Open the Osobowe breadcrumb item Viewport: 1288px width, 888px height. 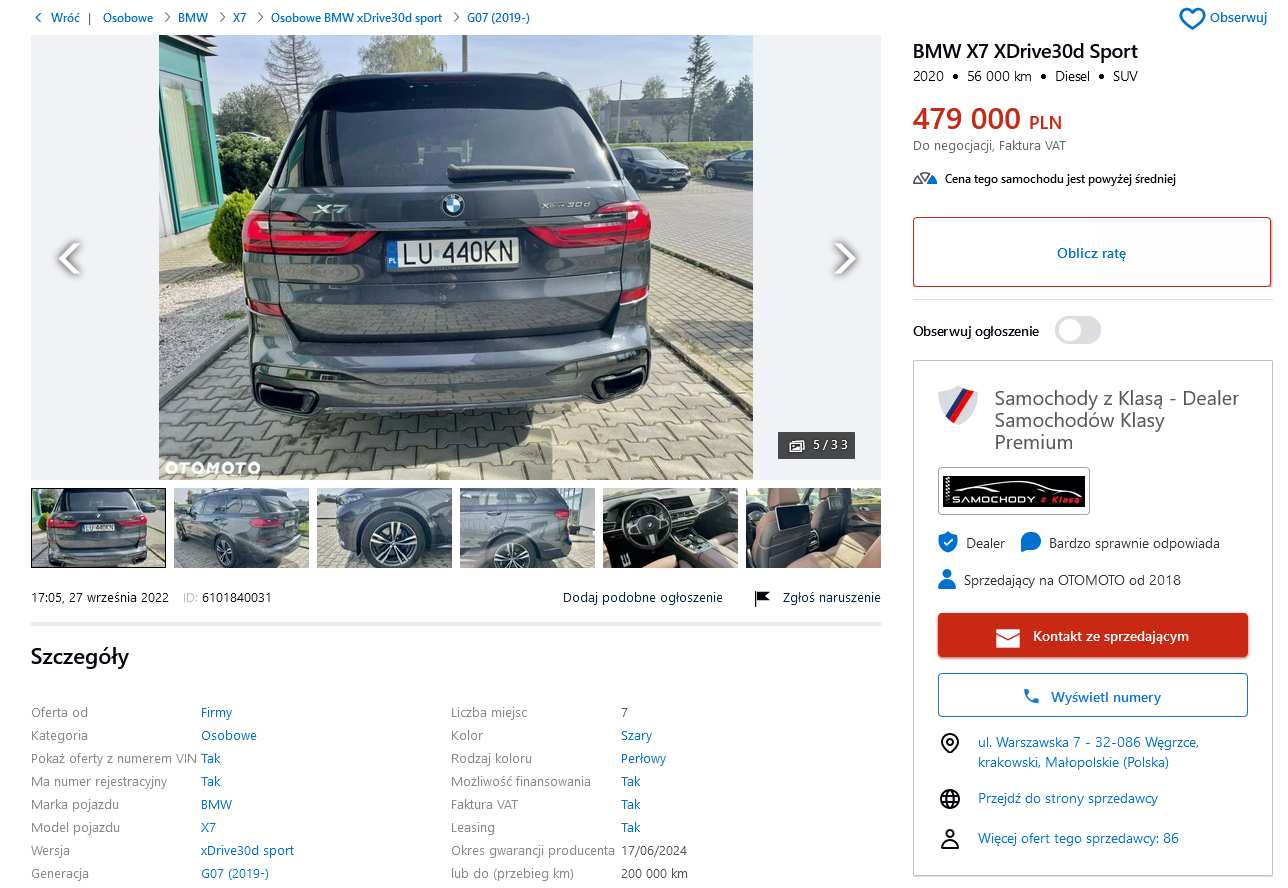[128, 18]
